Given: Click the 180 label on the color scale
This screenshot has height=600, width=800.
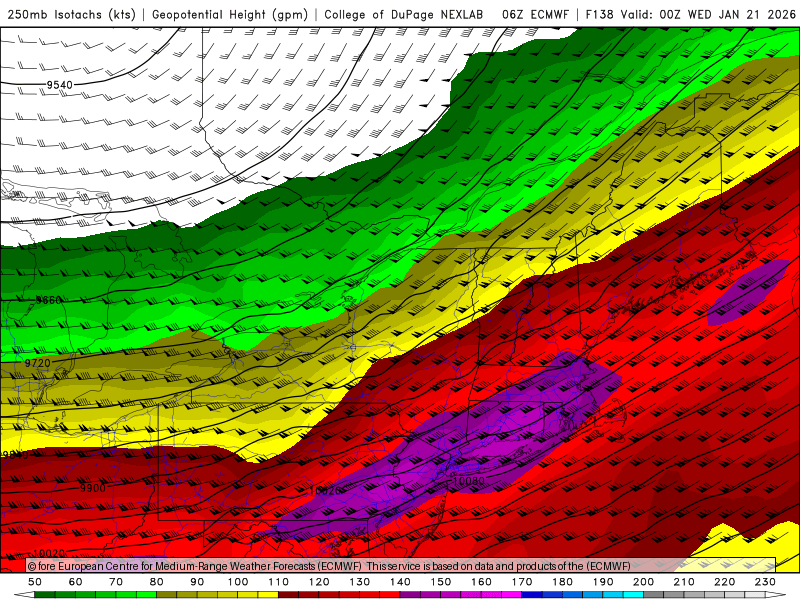Looking at the screenshot, I should pos(562,582).
